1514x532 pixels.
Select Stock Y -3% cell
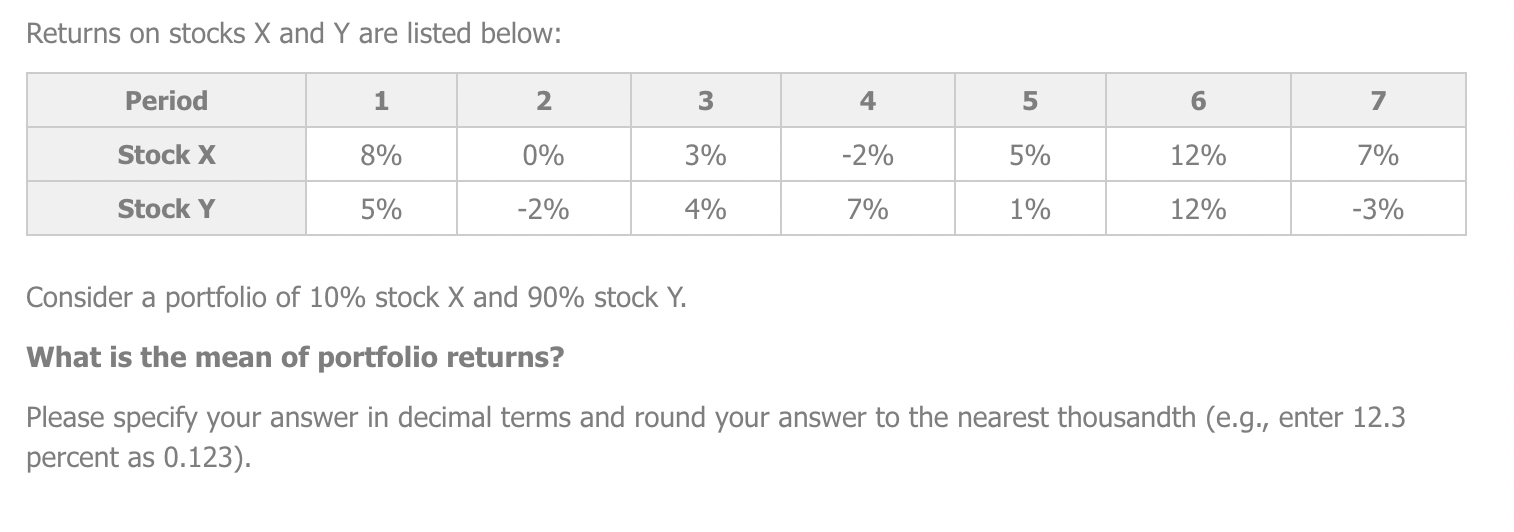(1378, 209)
